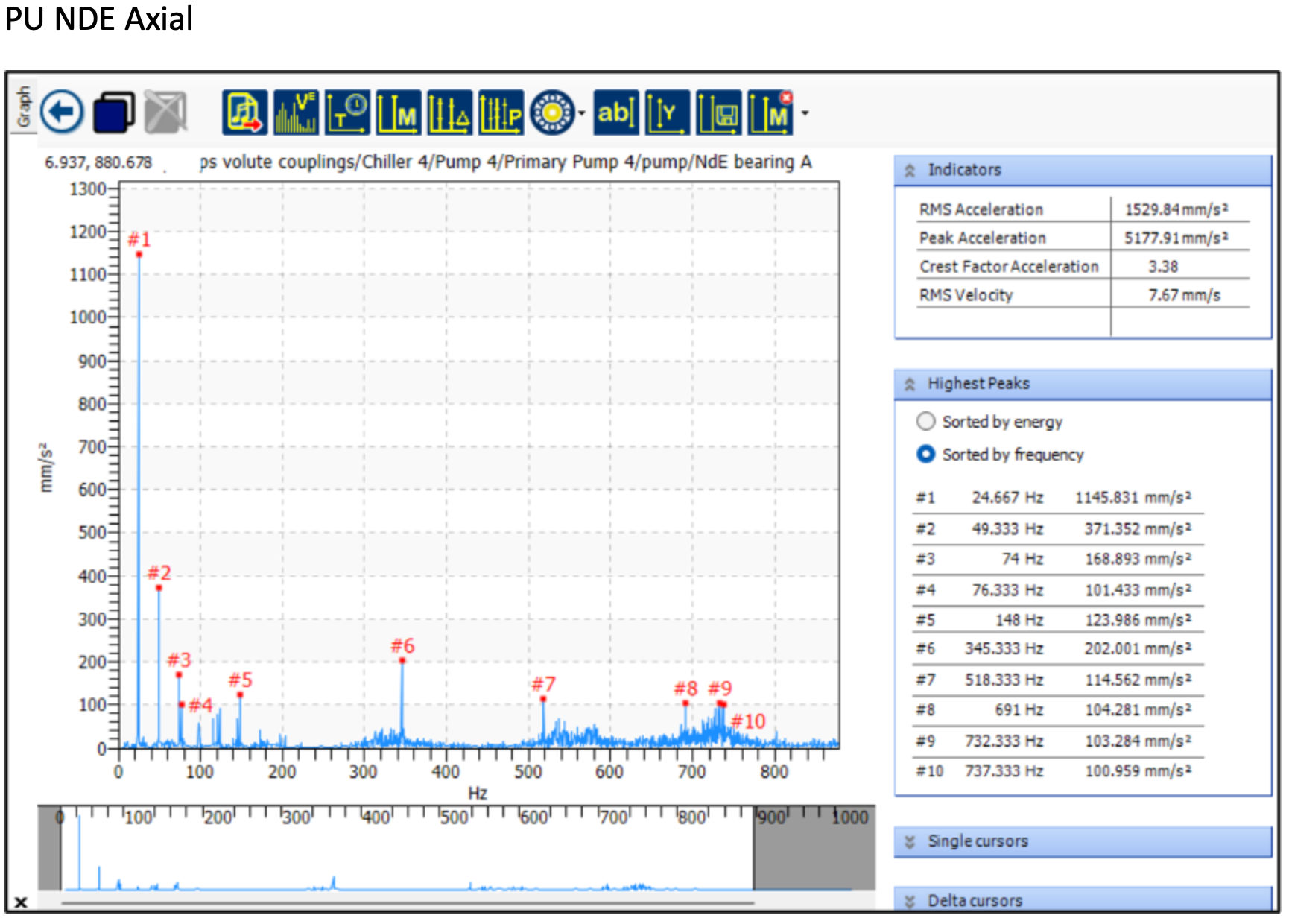The height and width of the screenshot is (924, 1289).
Task: Select the 'ab' text annotation tool
Action: tap(615, 113)
